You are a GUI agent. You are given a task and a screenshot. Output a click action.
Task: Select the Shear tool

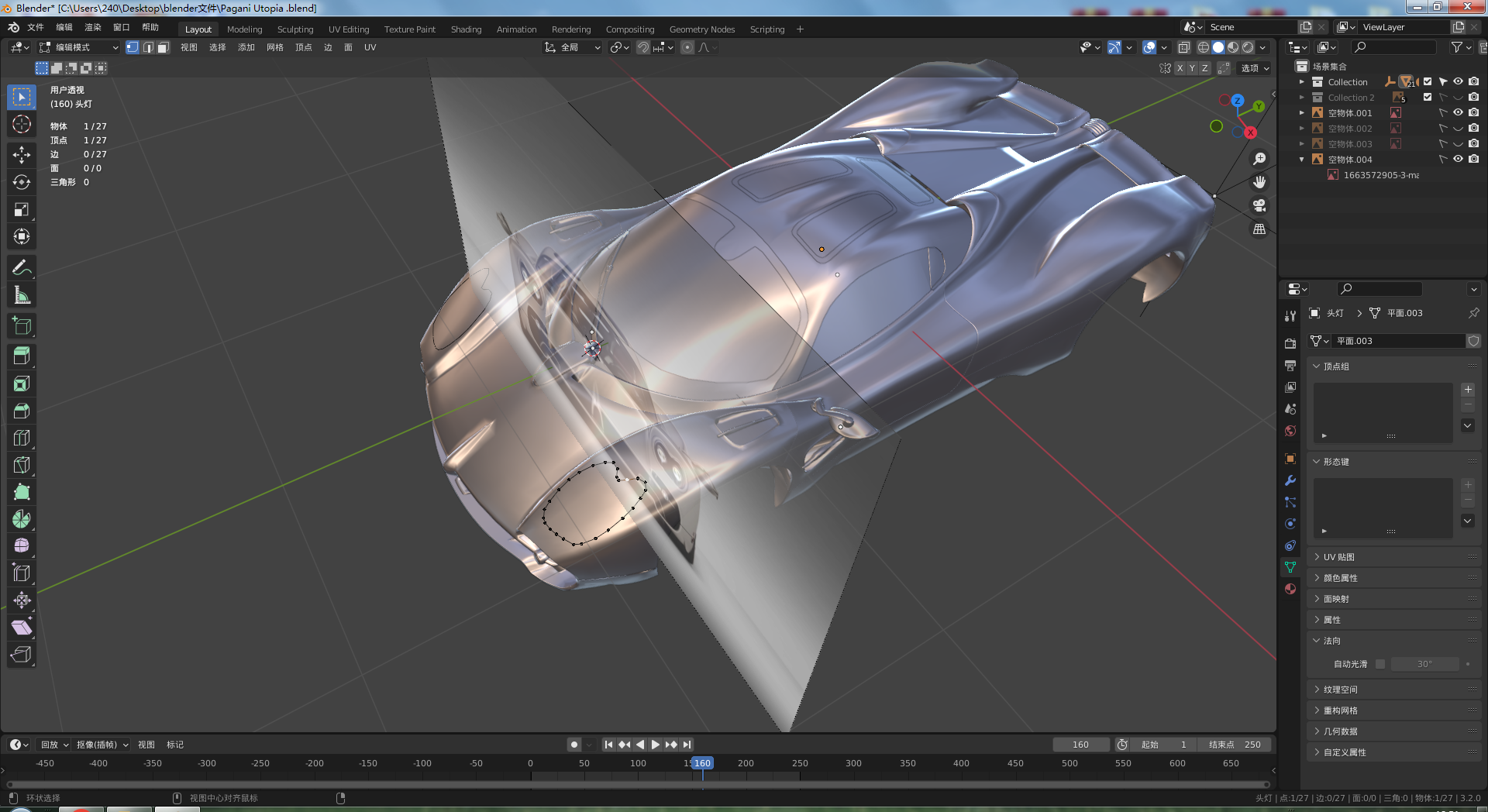pyautogui.click(x=22, y=628)
